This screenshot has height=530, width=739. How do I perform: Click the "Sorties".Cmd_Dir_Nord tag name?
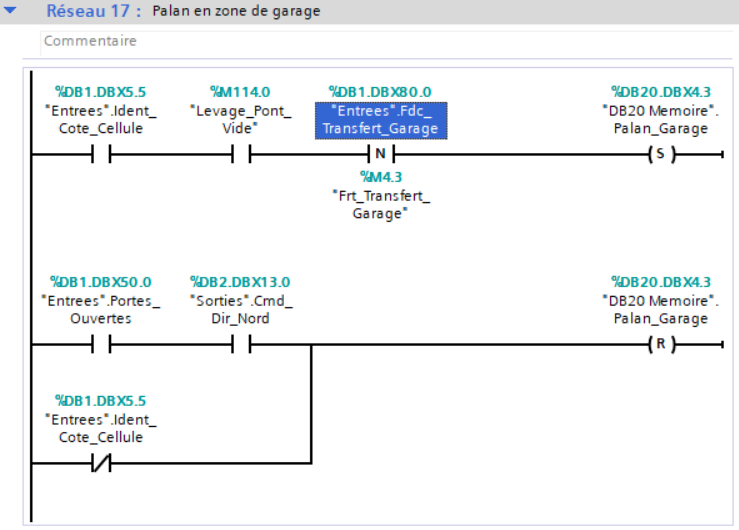click(240, 309)
